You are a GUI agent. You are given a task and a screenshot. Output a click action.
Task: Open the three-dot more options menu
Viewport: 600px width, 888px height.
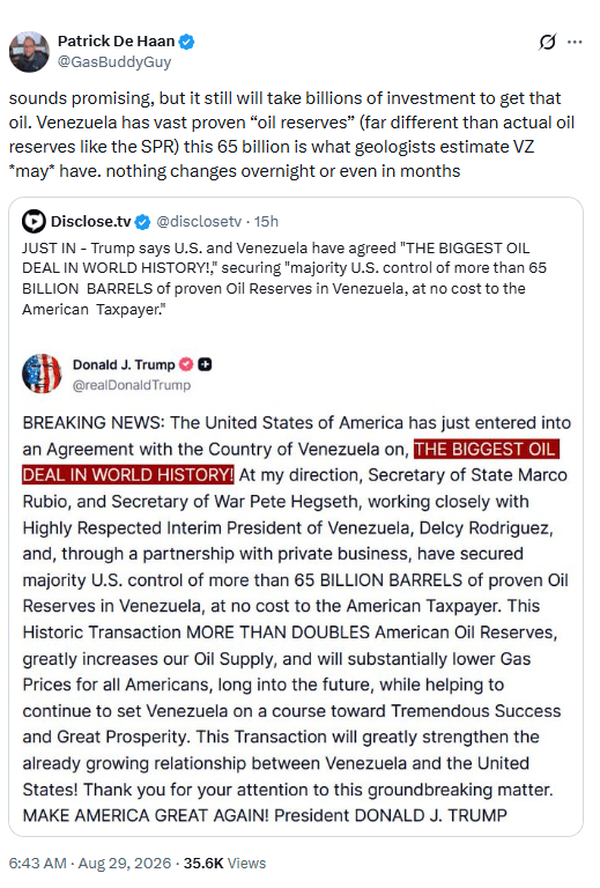[x=575, y=42]
